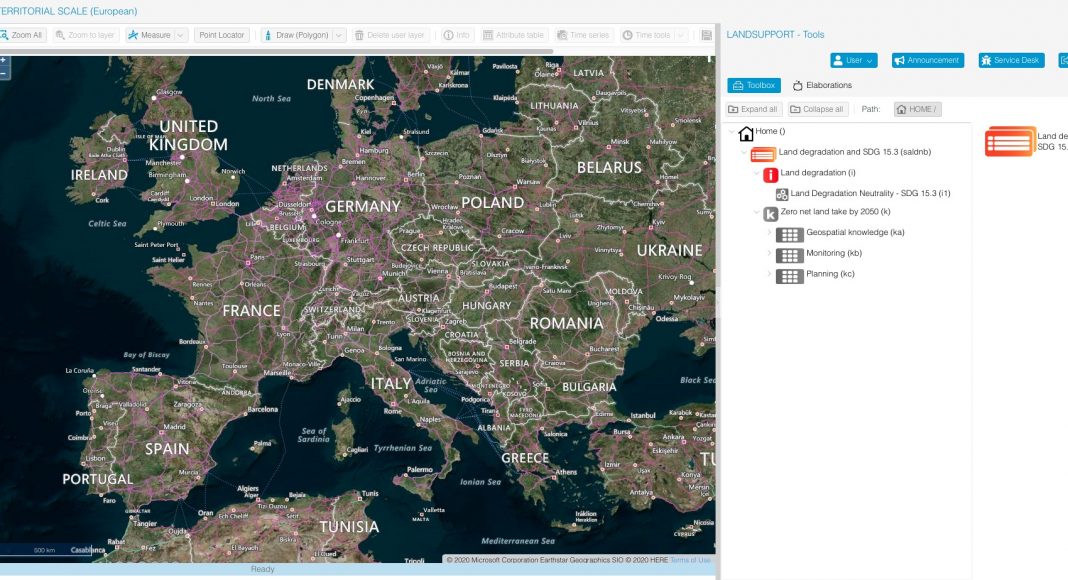Click the Land Degradation Neutrality tool icon
This screenshot has width=1068, height=580.
pos(782,195)
